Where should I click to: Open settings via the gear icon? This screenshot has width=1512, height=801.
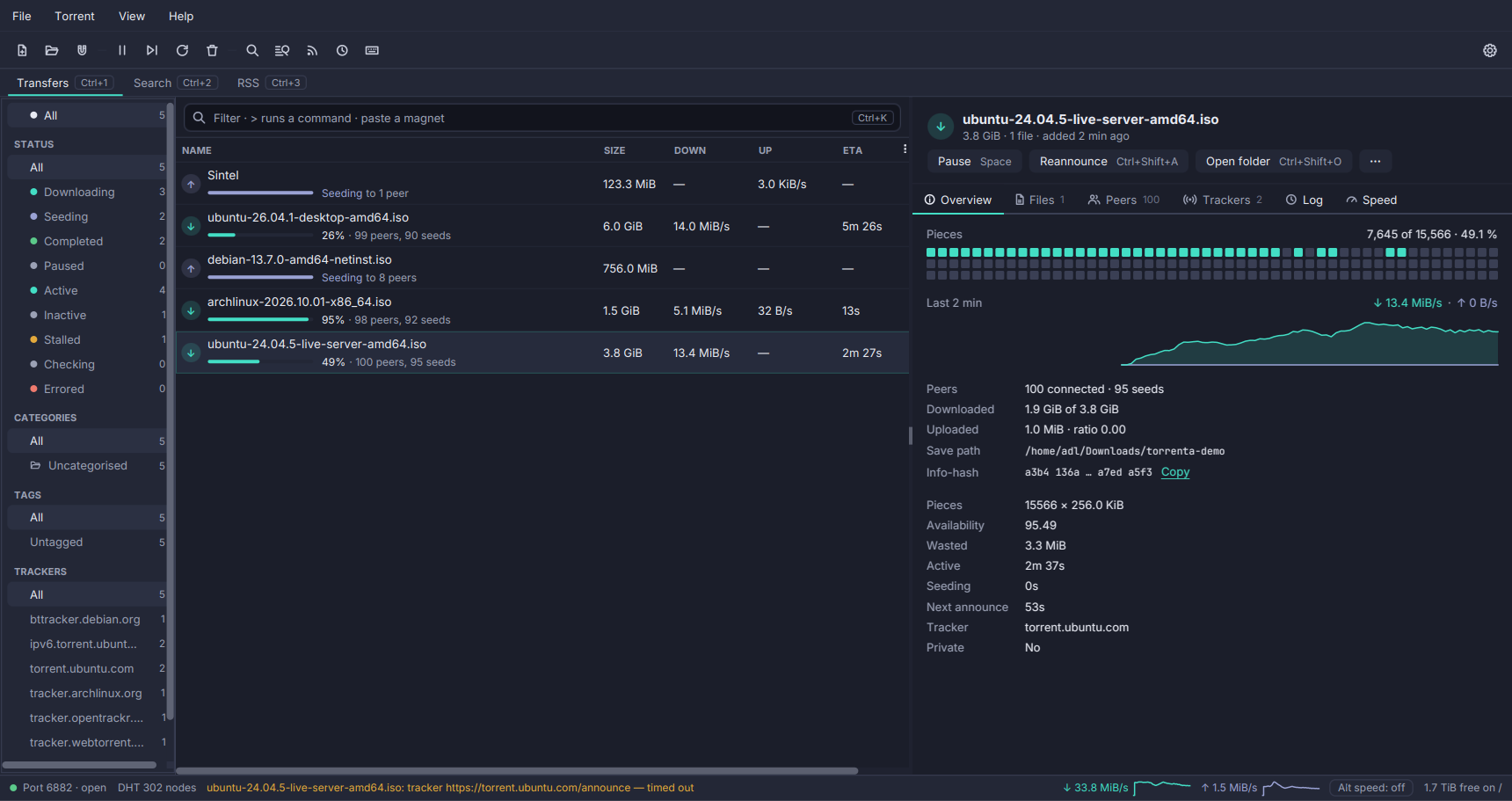coord(1490,50)
